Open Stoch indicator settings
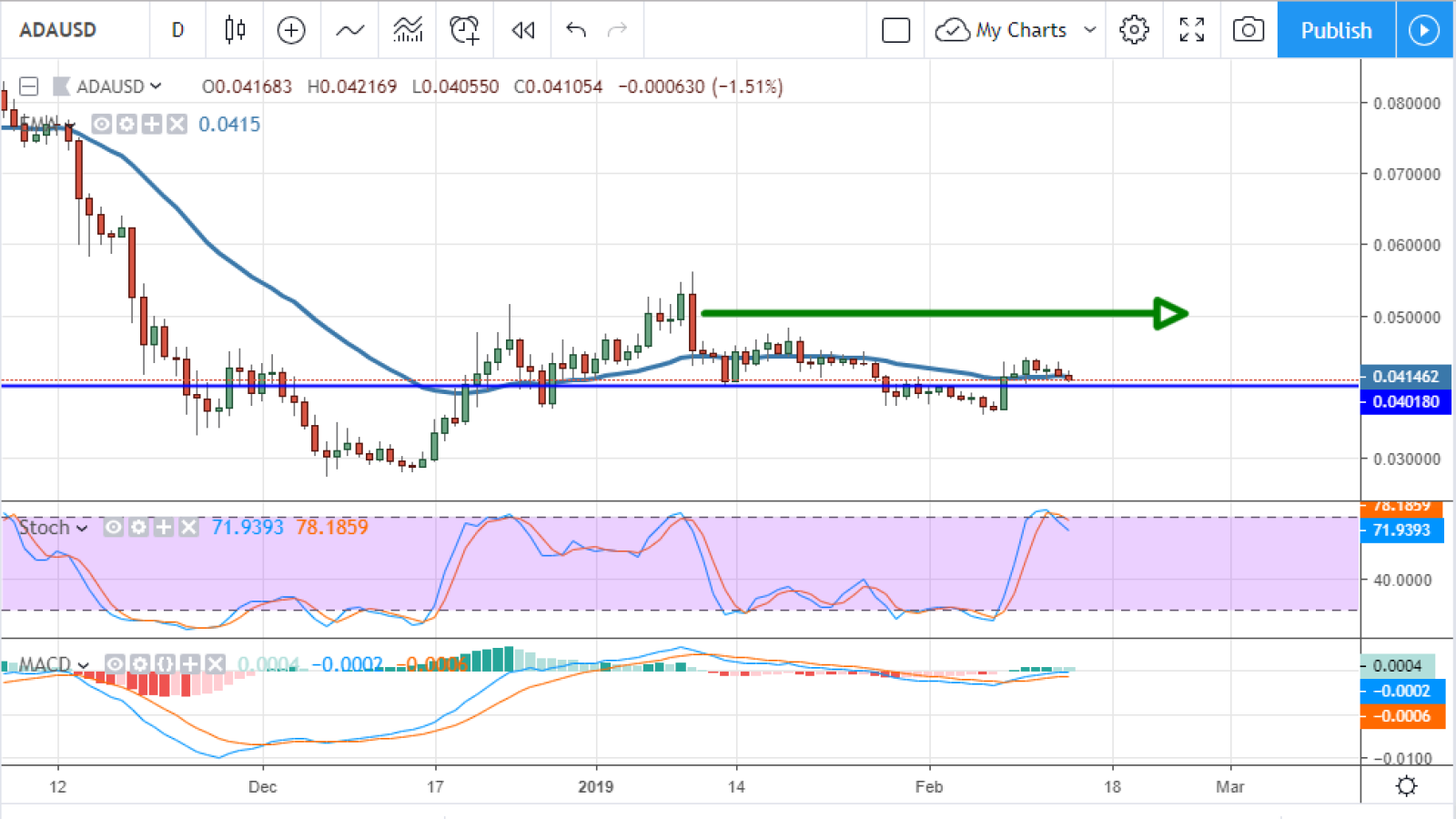This screenshot has width=1456, height=819. [x=138, y=527]
